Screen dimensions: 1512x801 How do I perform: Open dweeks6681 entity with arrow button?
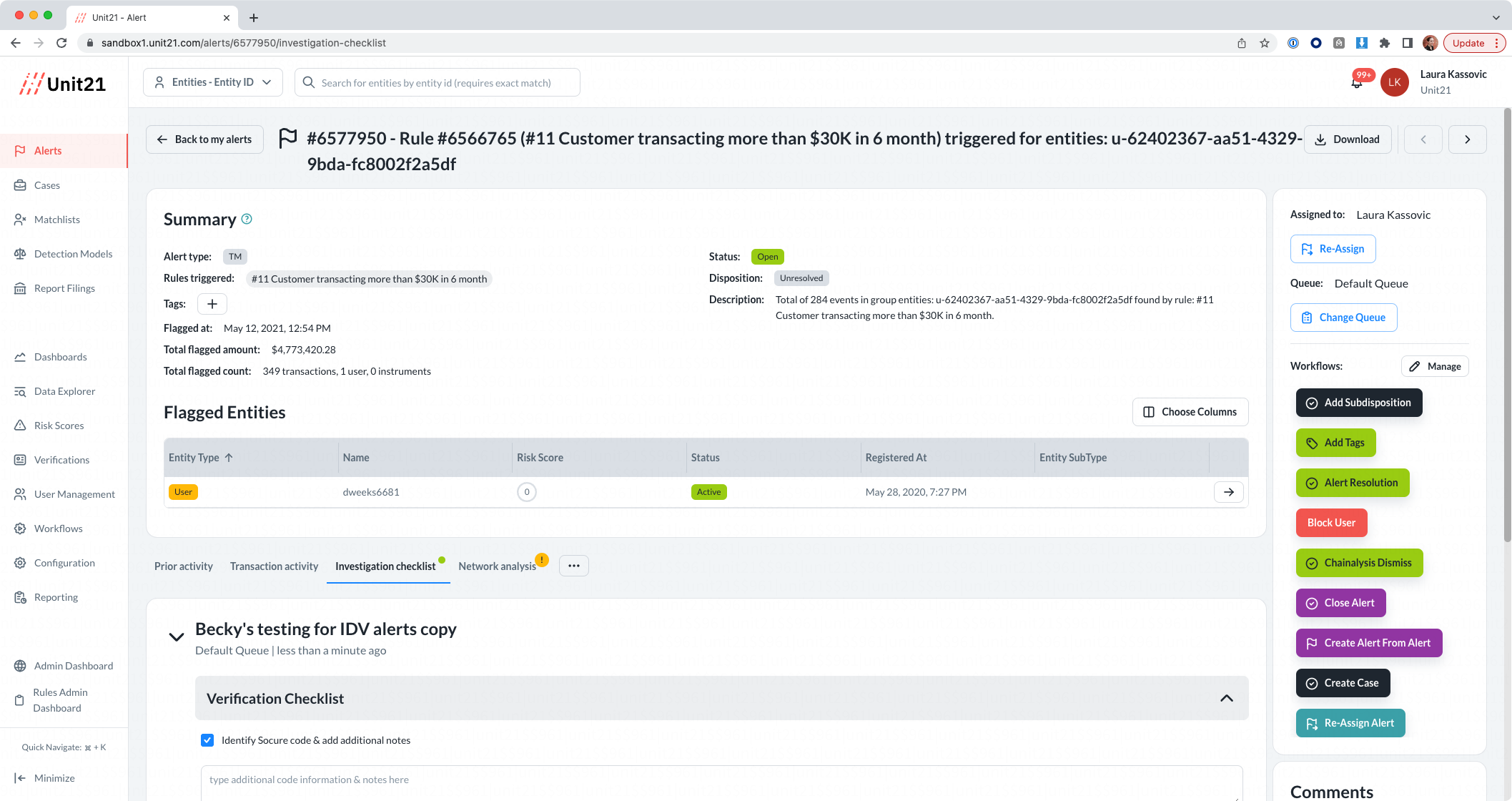(x=1229, y=492)
